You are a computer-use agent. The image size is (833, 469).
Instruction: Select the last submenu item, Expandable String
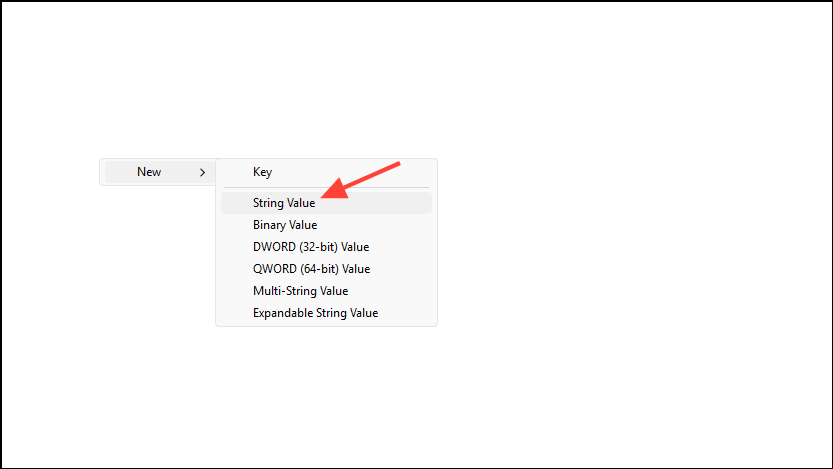point(315,313)
